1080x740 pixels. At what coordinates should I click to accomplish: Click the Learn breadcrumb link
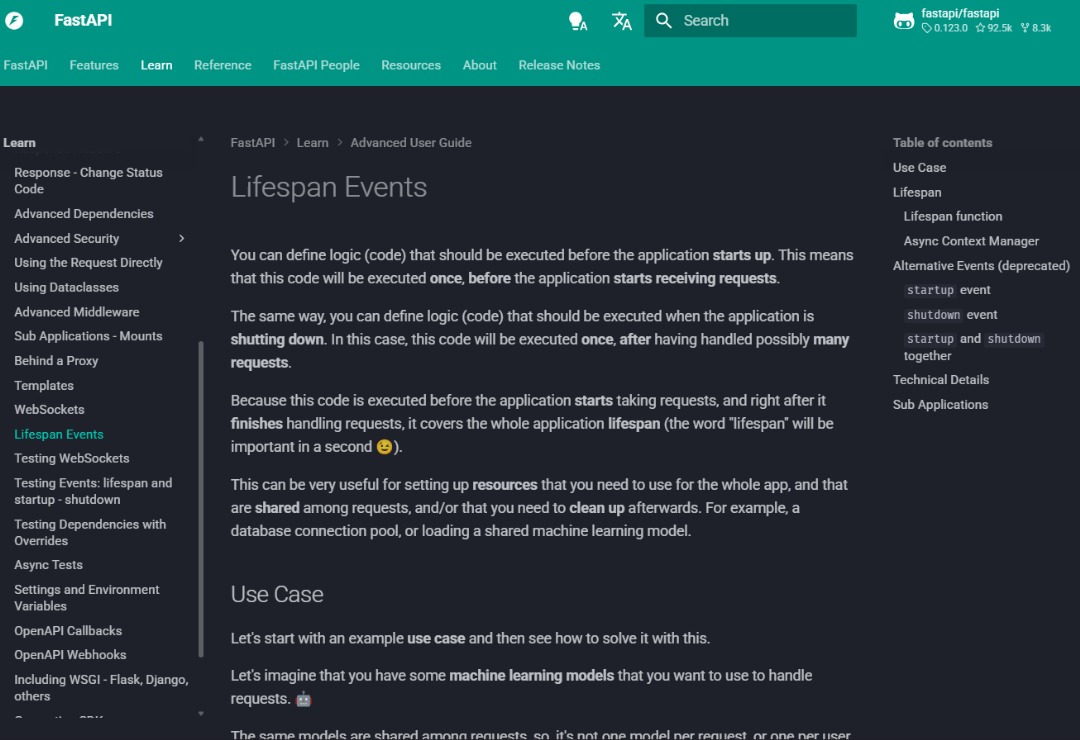tap(312, 142)
